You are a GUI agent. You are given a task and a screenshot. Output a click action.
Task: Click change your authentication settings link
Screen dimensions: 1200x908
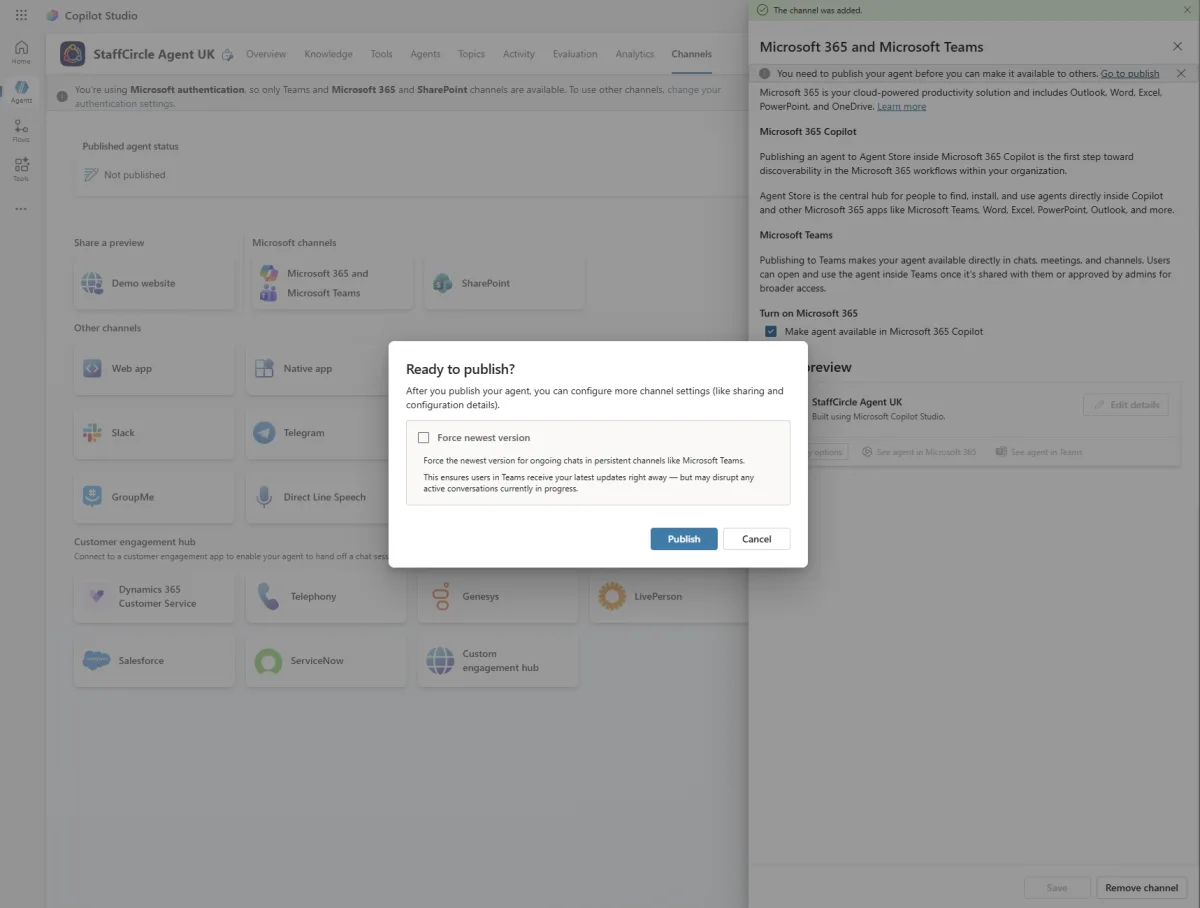pyautogui.click(x=397, y=96)
